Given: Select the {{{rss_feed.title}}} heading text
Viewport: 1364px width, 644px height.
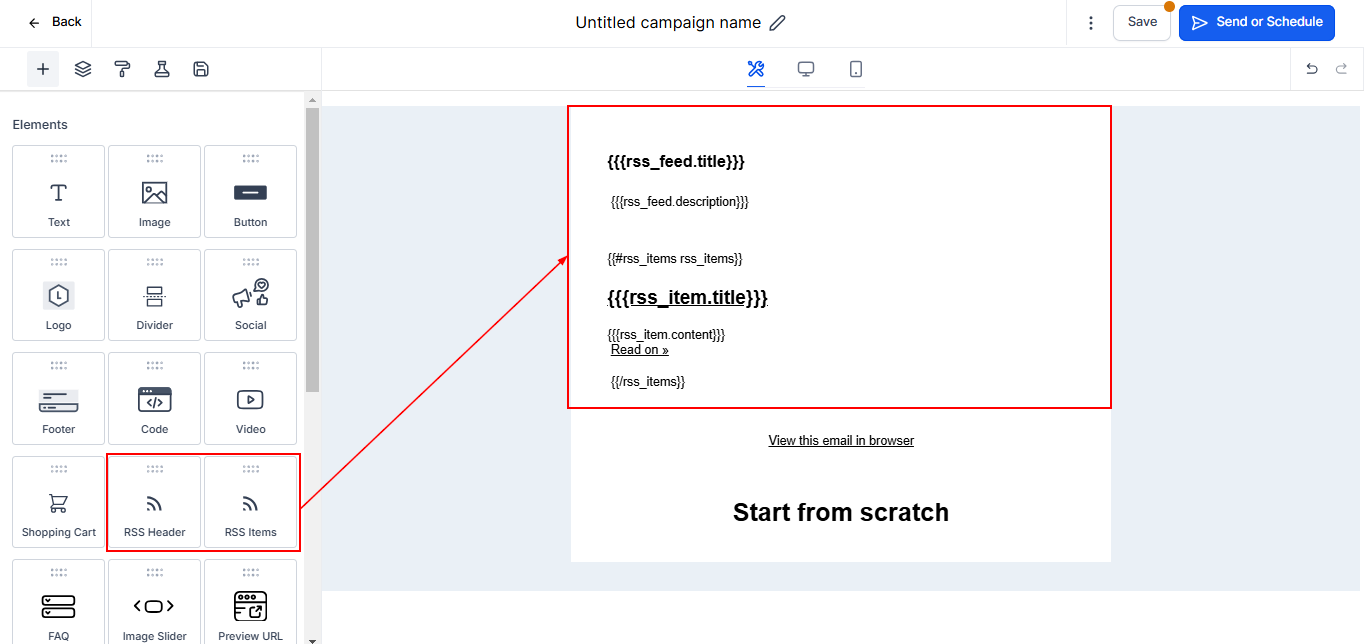Looking at the screenshot, I should [676, 161].
